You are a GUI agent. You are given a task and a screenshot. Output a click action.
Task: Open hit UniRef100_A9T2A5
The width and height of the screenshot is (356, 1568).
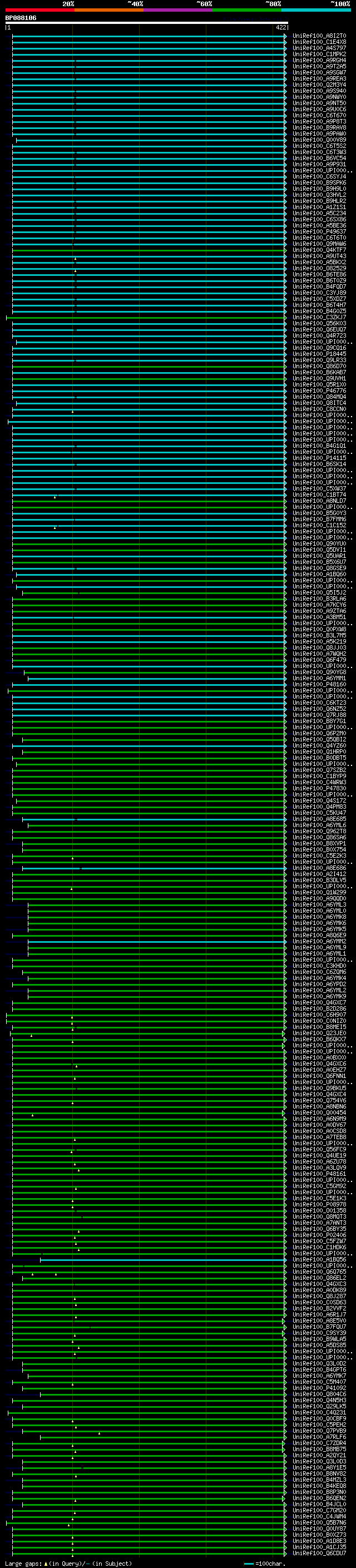click(x=319, y=66)
